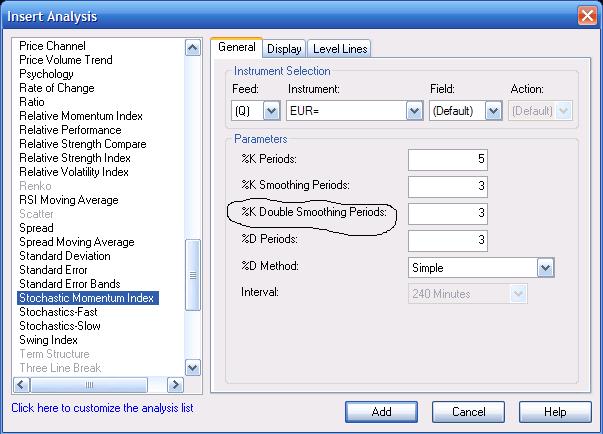Image resolution: width=603 pixels, height=434 pixels.
Task: Select Relative Strength Compare
Action: pyautogui.click(x=83, y=144)
